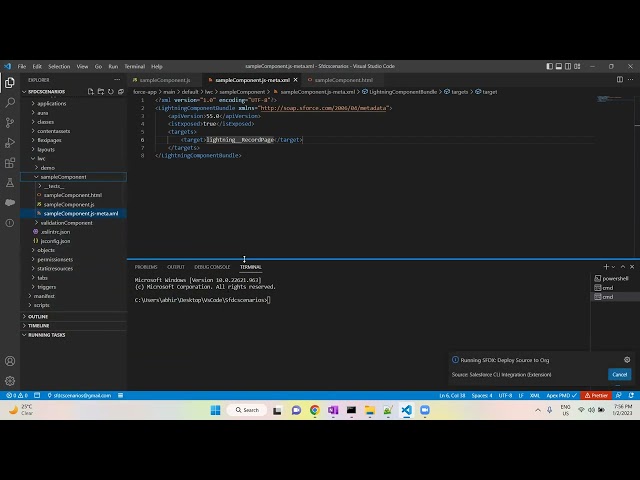640x480 pixels.
Task: Collapse the RUNNING TASKS section
Action: [47, 335]
